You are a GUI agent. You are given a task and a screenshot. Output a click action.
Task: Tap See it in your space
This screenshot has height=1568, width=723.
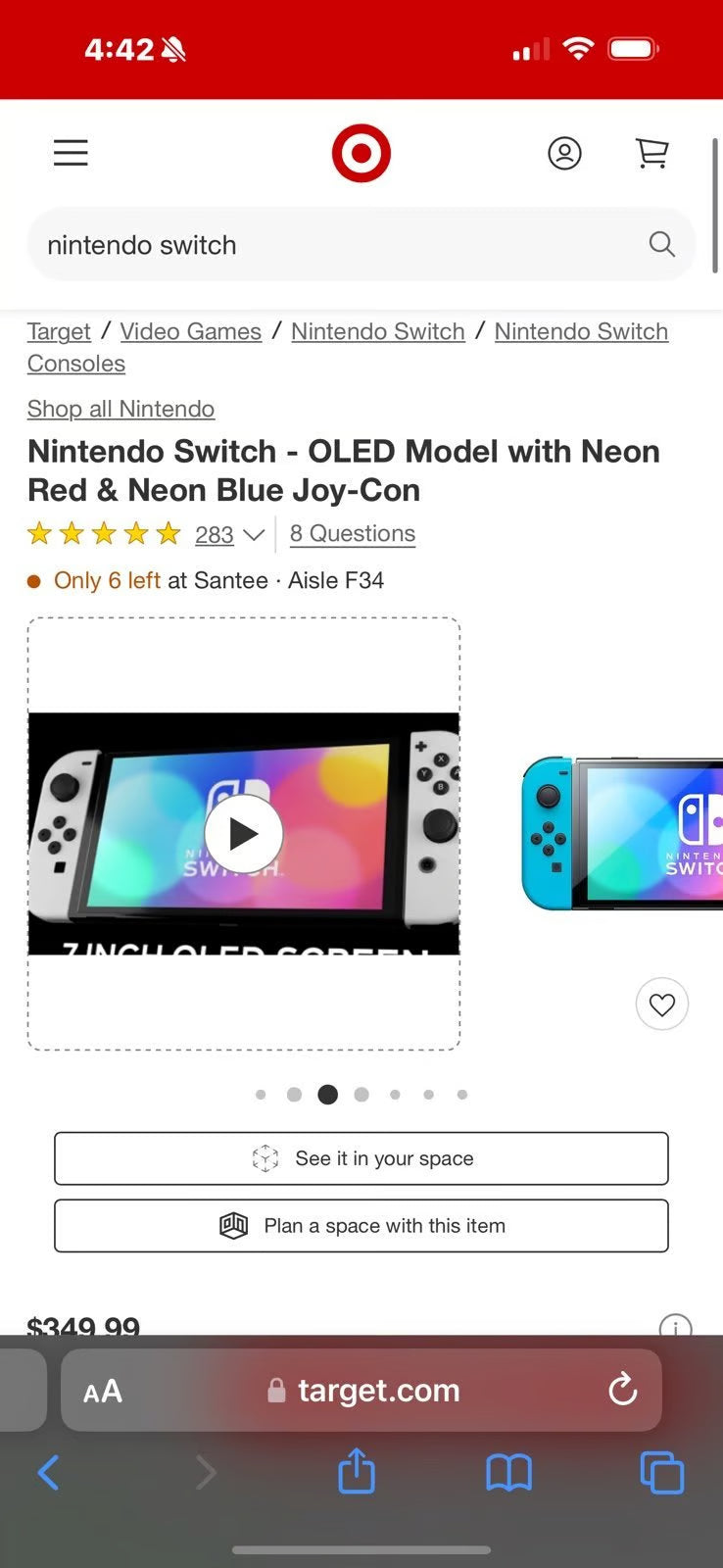coord(361,1158)
